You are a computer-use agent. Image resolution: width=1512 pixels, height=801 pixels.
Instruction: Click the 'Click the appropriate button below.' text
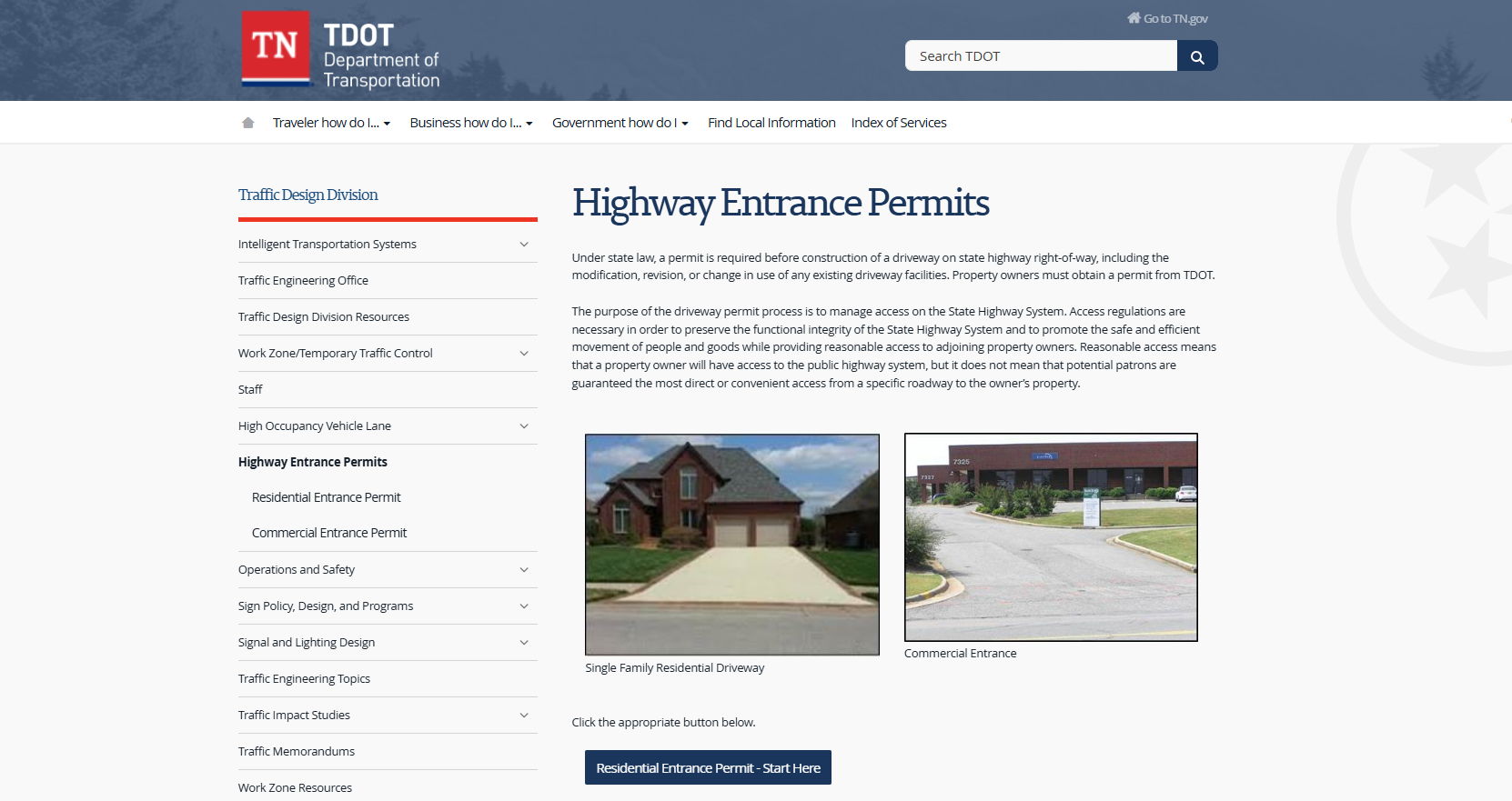(663, 723)
